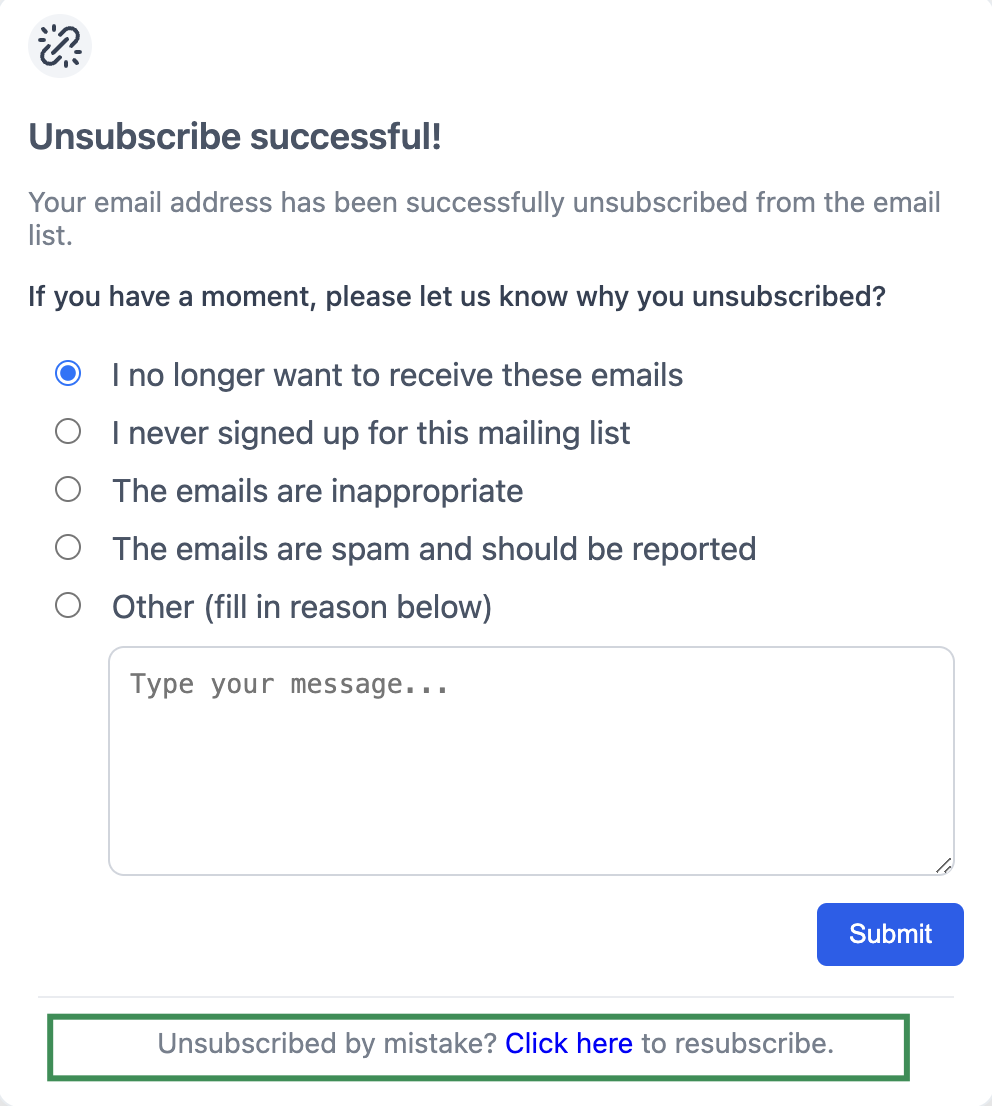Focus the "Type your message..." text area
The image size is (992, 1106).
coord(530,760)
